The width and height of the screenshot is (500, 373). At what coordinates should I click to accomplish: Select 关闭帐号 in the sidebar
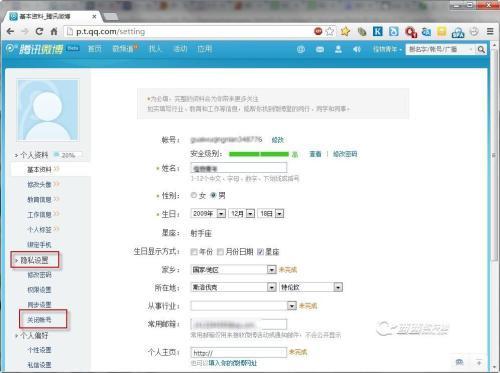pyautogui.click(x=39, y=320)
